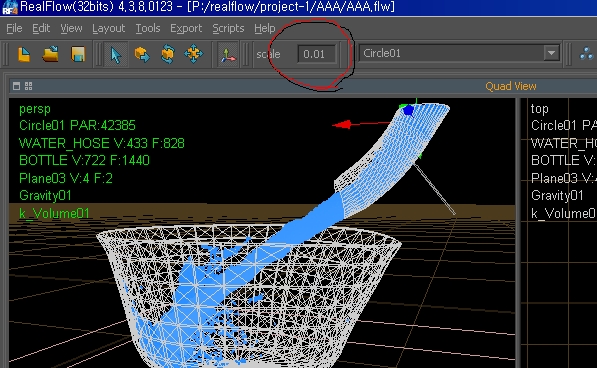Open the File menu
This screenshot has width=597, height=368.
[x=14, y=28]
